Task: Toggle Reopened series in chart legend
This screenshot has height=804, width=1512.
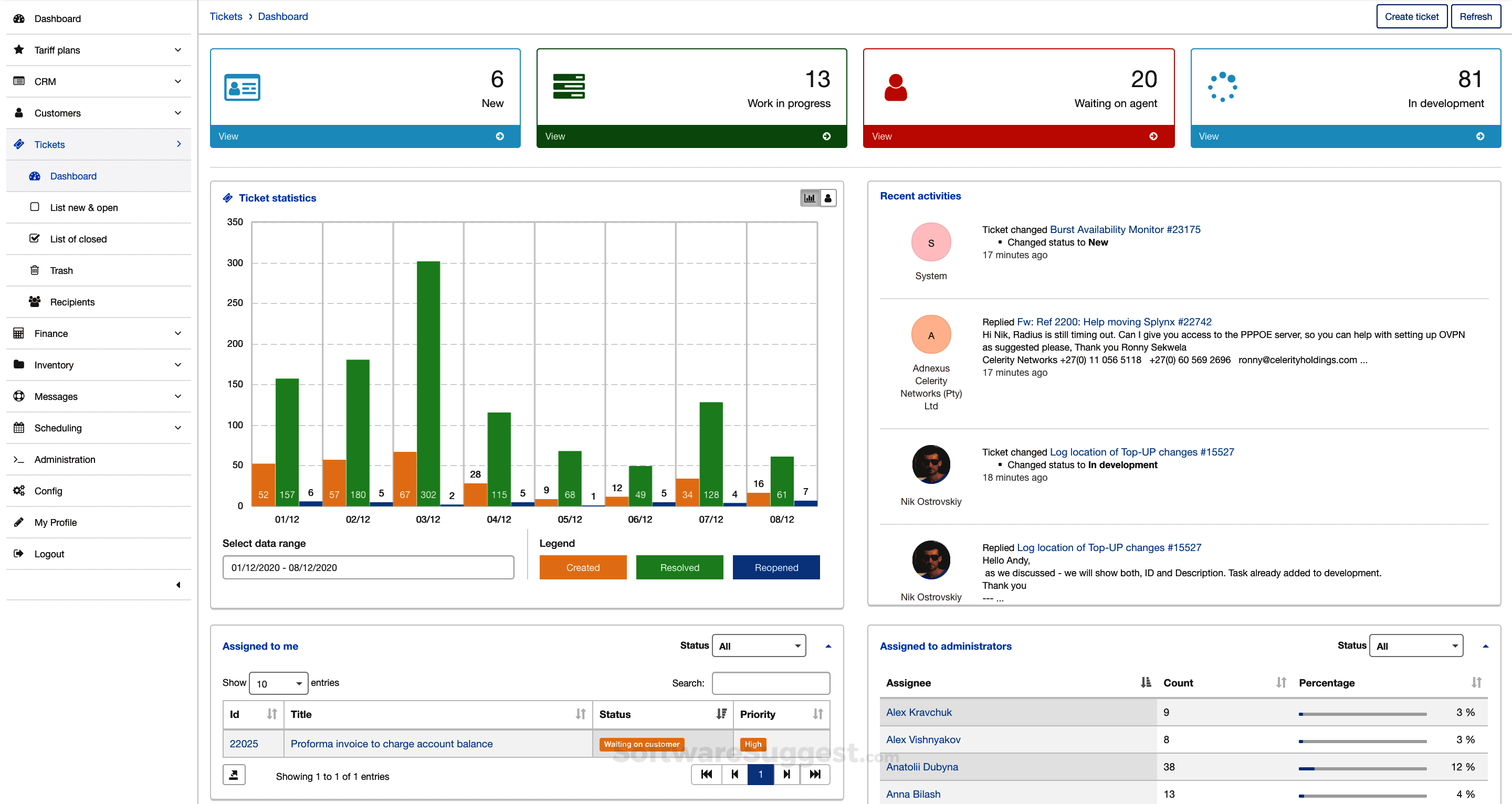Action: tap(775, 567)
